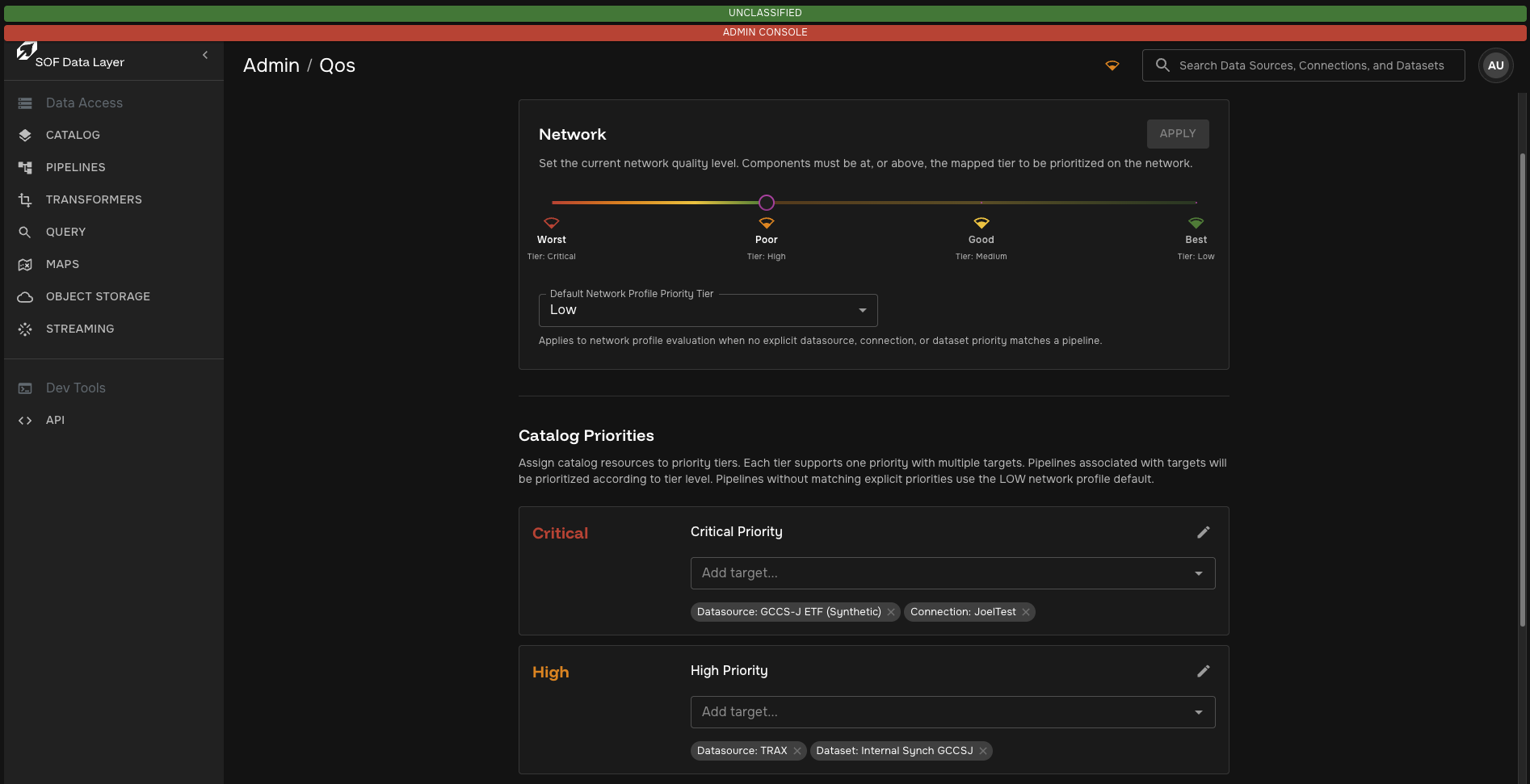Screen dimensions: 1530x784
Task: Click the network status wifi icon in header
Action: pos(1112,65)
